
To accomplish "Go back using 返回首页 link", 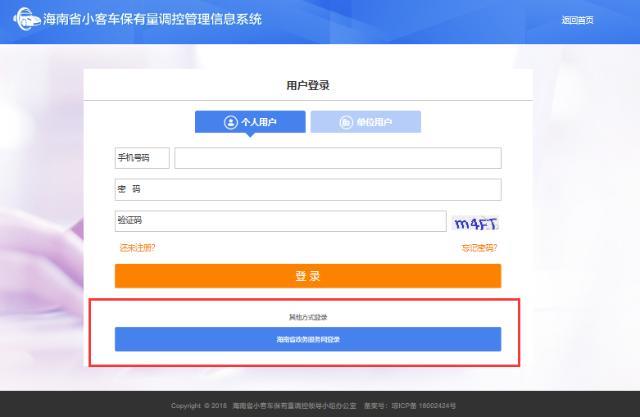I will (x=577, y=20).
